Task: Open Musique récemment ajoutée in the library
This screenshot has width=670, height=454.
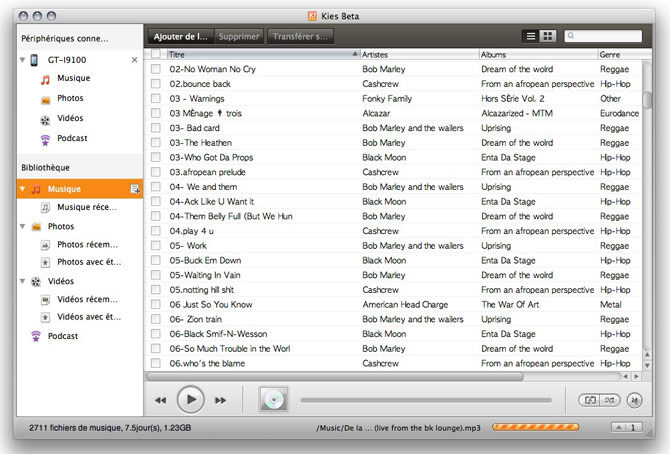Action: (87, 207)
